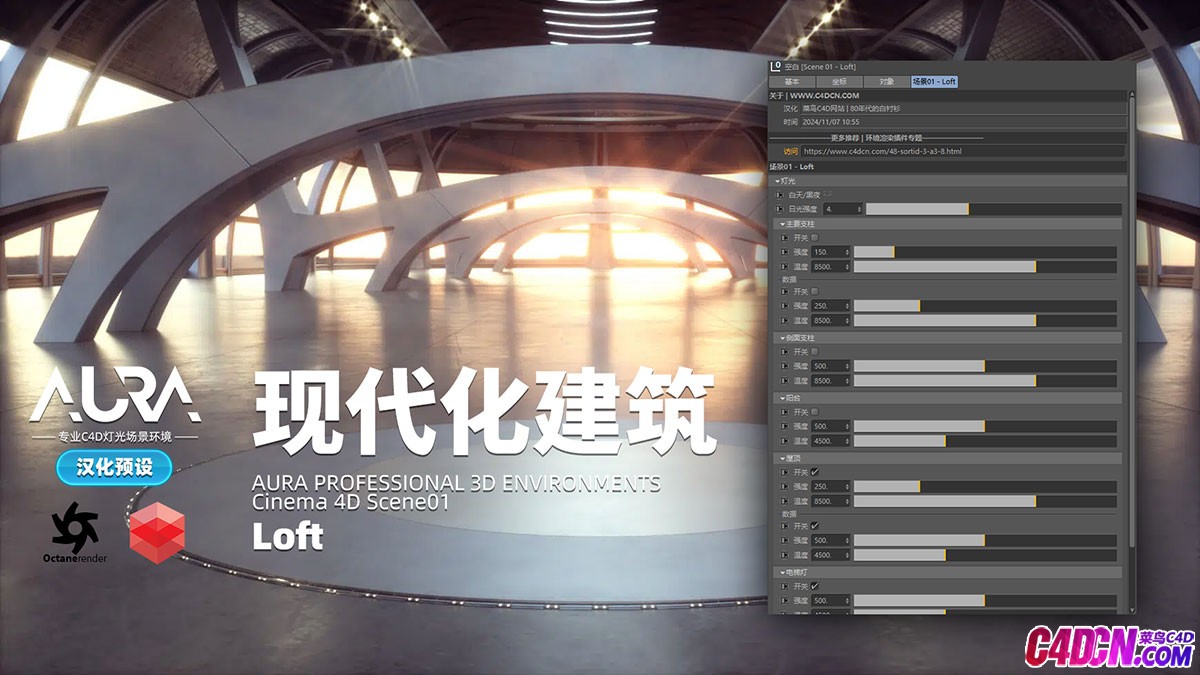1200x675 pixels.
Task: Collapse the 主要支柱 section
Action: click(781, 223)
